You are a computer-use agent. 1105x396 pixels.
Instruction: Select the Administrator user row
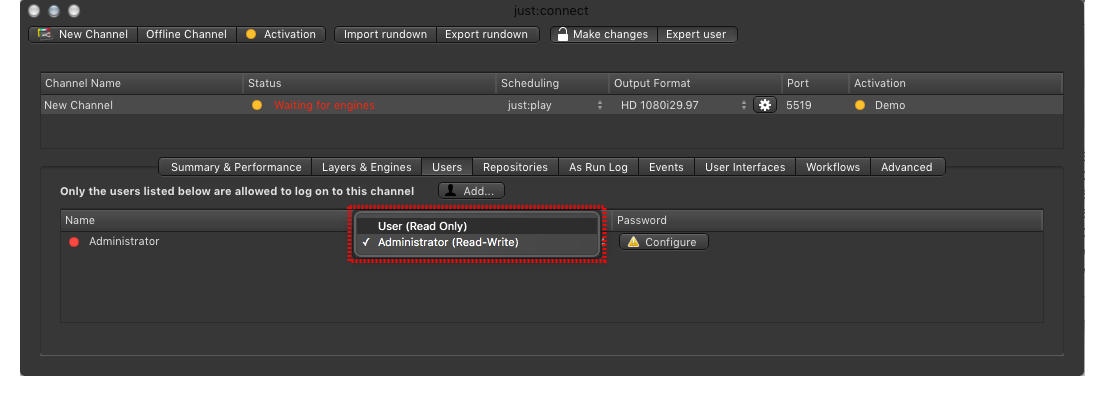(551, 242)
